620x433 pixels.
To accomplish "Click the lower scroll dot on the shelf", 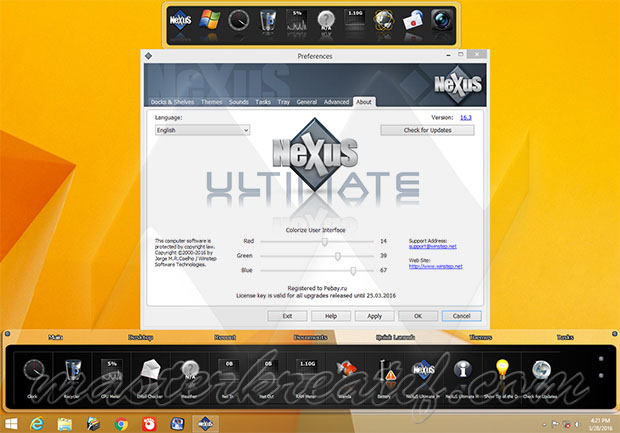I will [601, 375].
